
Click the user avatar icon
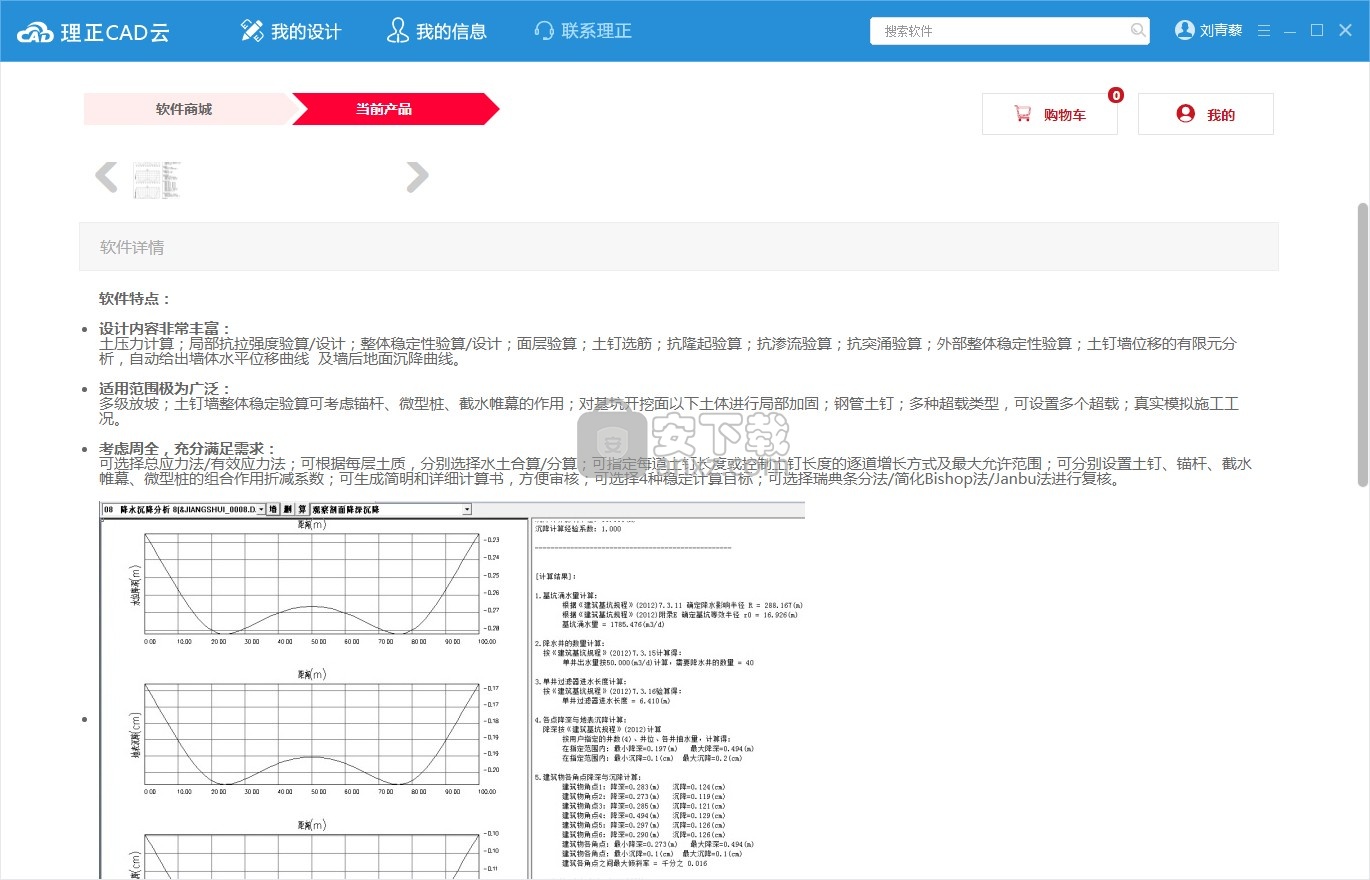click(1185, 30)
